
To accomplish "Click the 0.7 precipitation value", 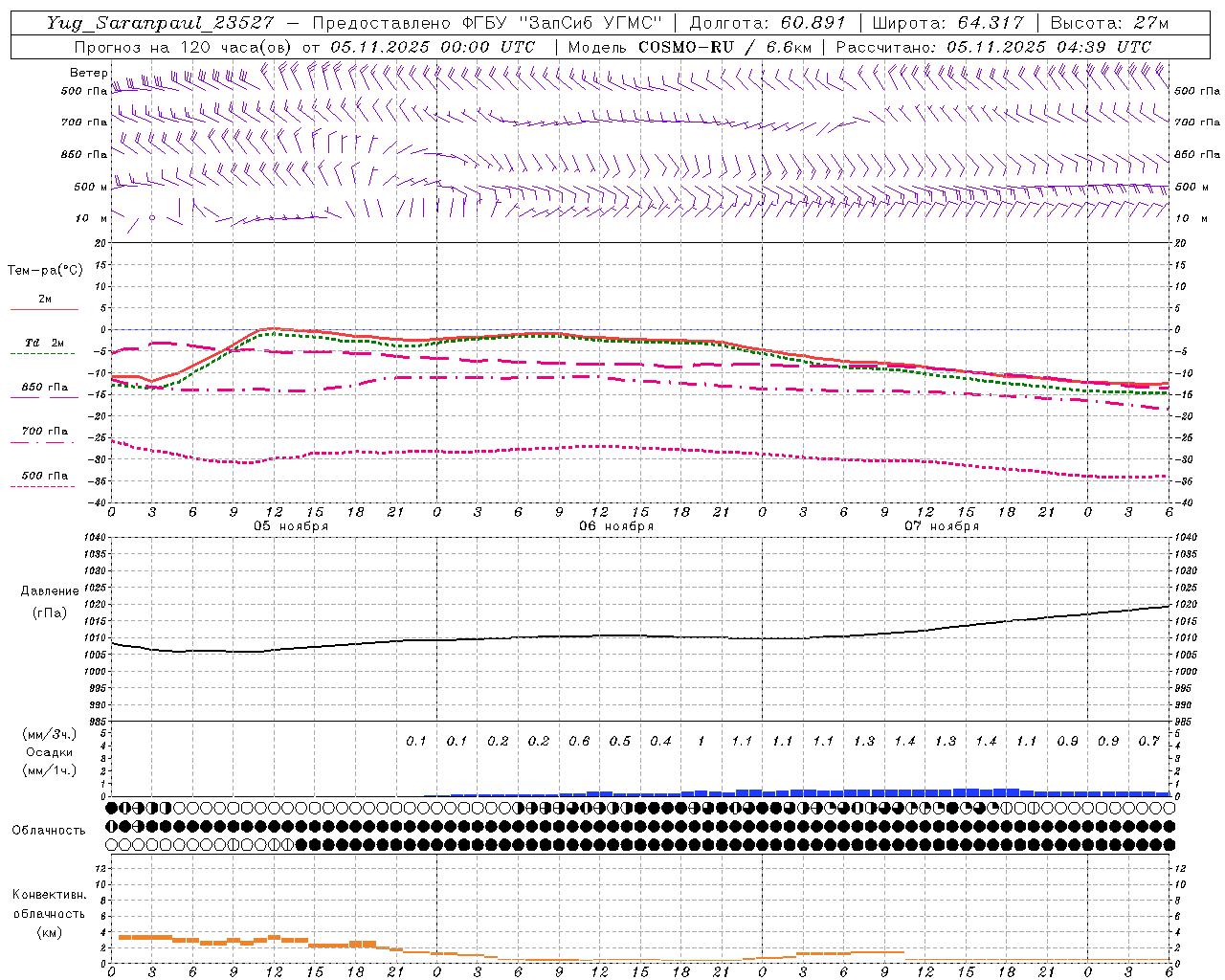I will click(1148, 741).
